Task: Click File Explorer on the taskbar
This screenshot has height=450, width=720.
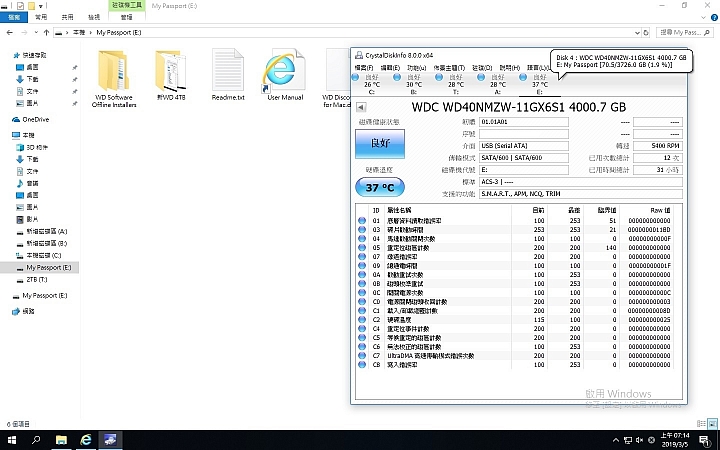Action: pyautogui.click(x=61, y=440)
